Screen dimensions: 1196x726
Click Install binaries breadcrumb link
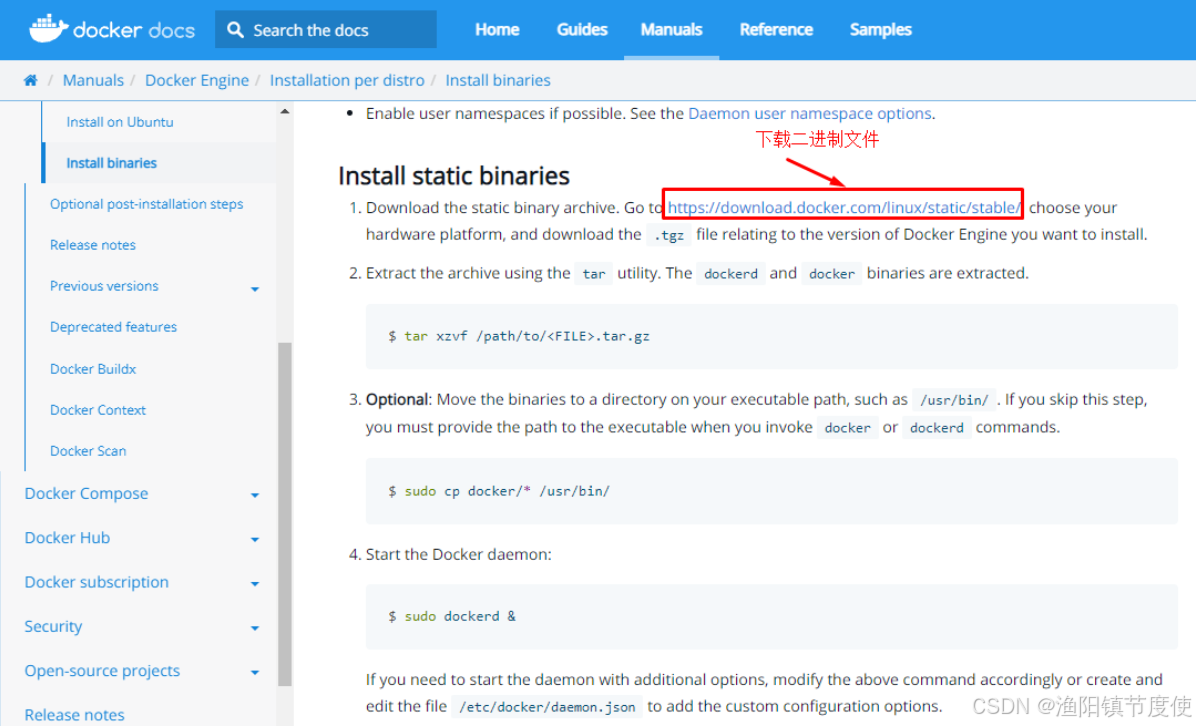point(498,80)
